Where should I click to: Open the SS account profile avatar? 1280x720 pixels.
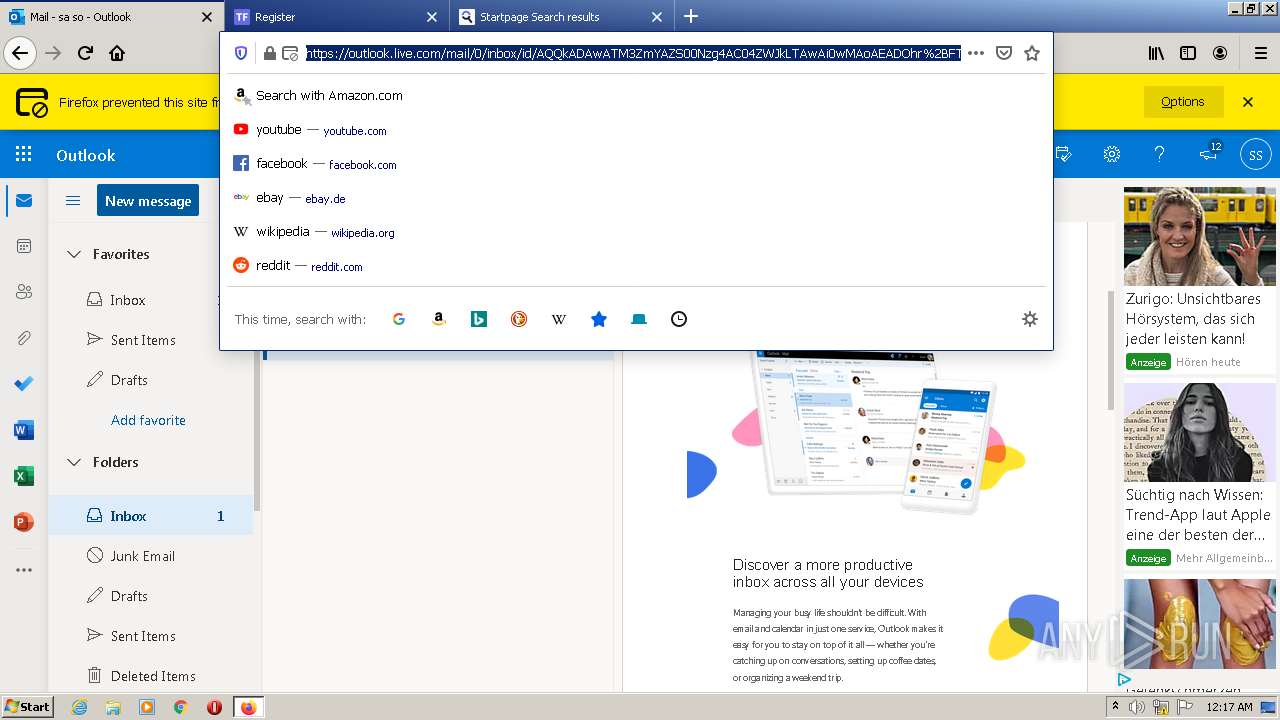1256,155
